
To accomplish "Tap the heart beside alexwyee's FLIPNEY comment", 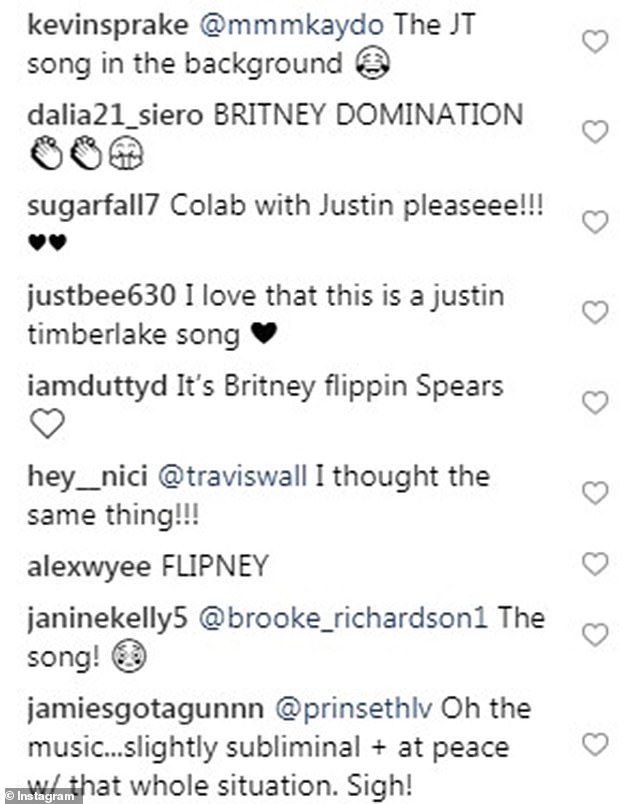I will [595, 567].
